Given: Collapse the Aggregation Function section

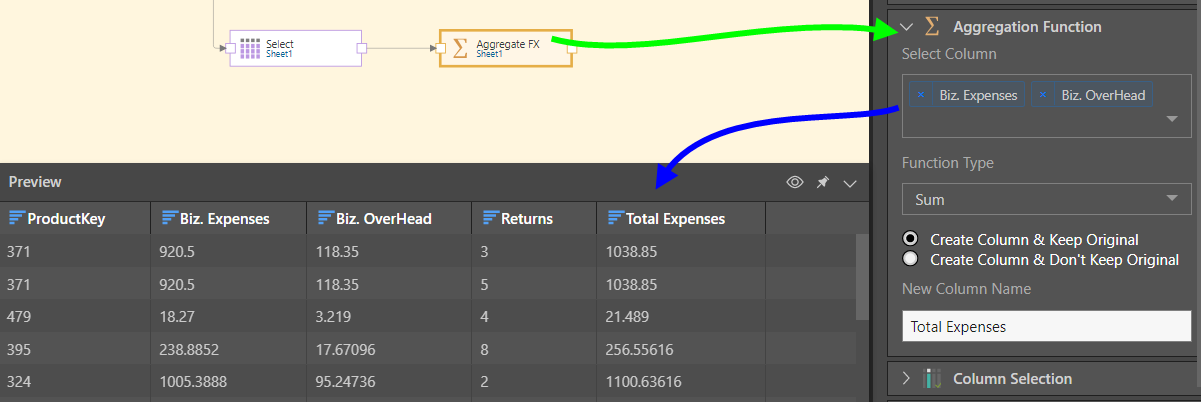Looking at the screenshot, I should click(x=907, y=27).
